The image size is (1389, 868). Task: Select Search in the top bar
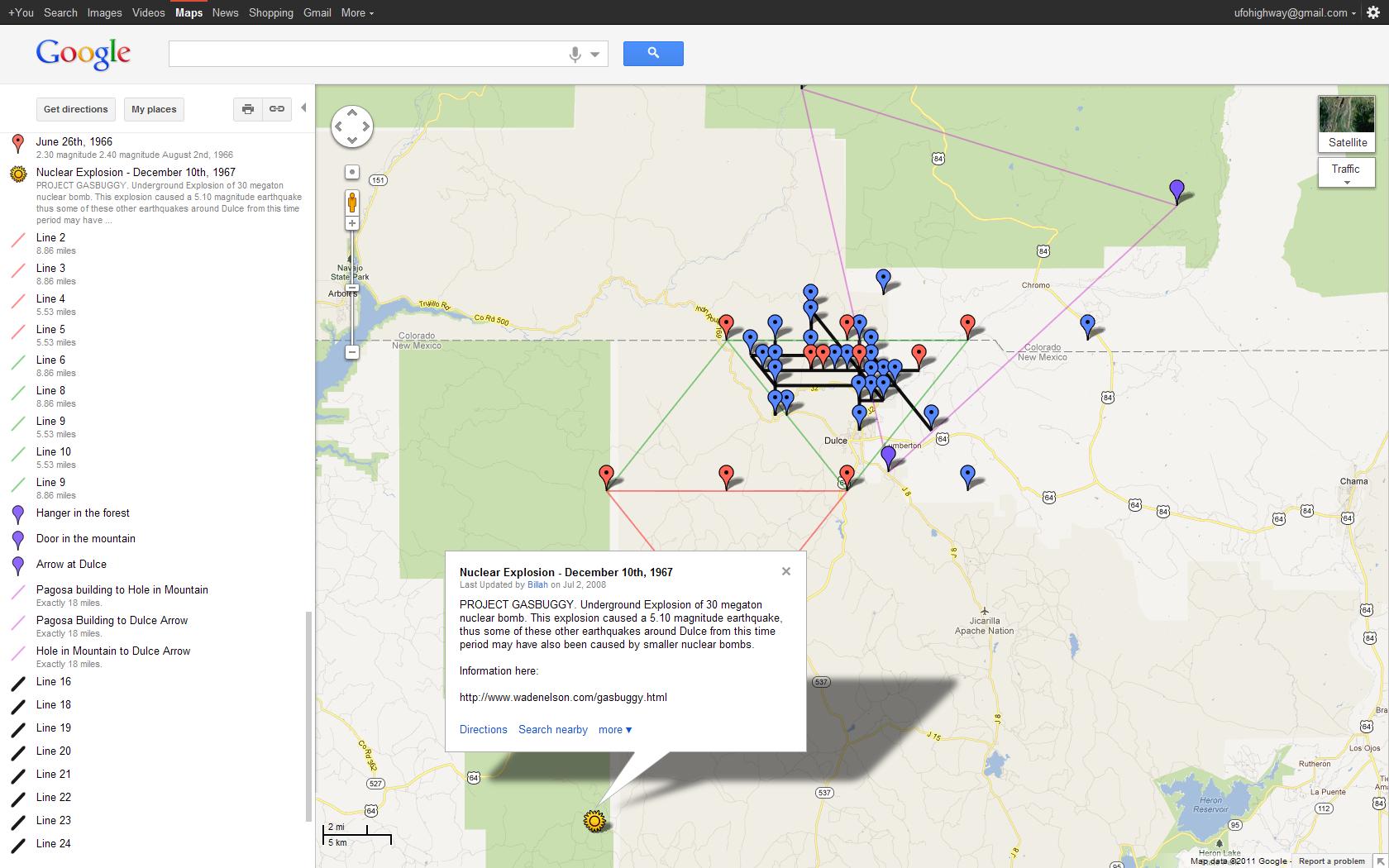pyautogui.click(x=60, y=12)
